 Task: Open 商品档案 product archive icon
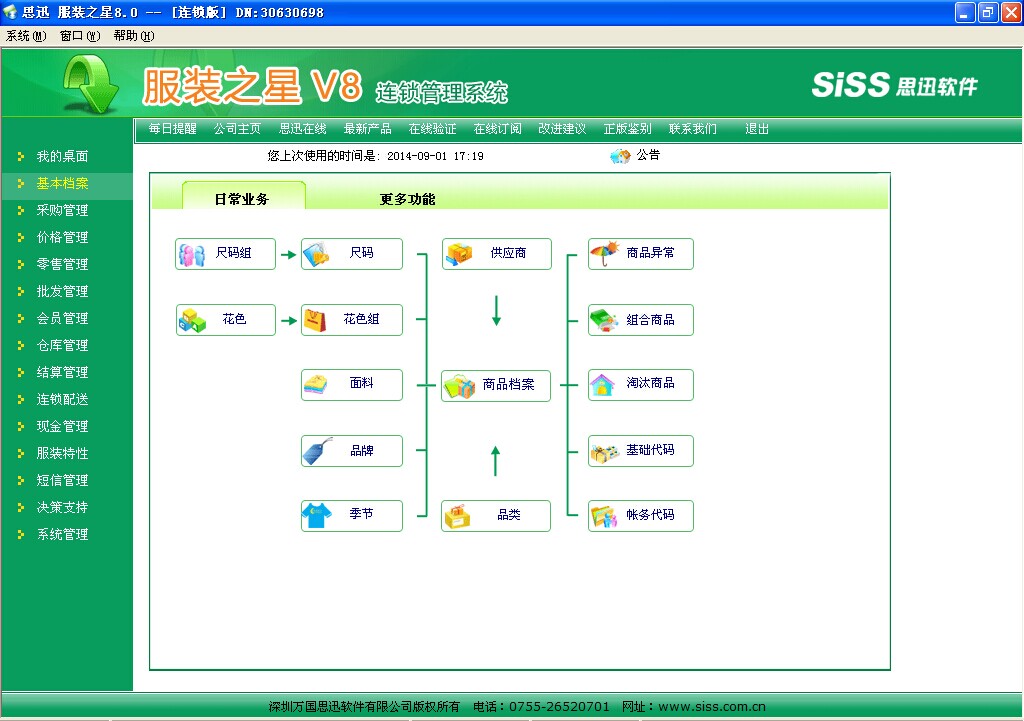point(459,385)
